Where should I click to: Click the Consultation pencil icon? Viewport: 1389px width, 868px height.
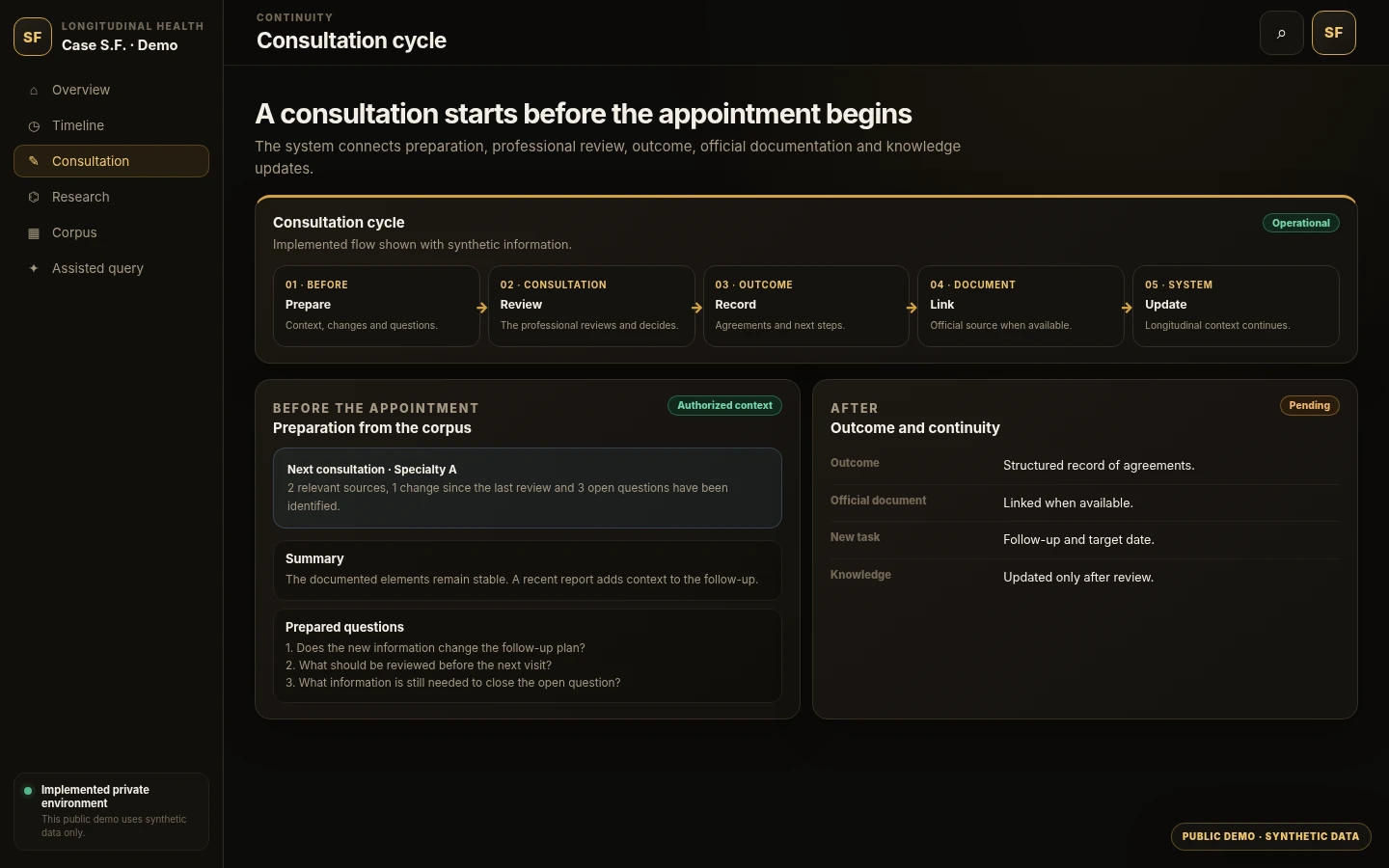pyautogui.click(x=34, y=161)
